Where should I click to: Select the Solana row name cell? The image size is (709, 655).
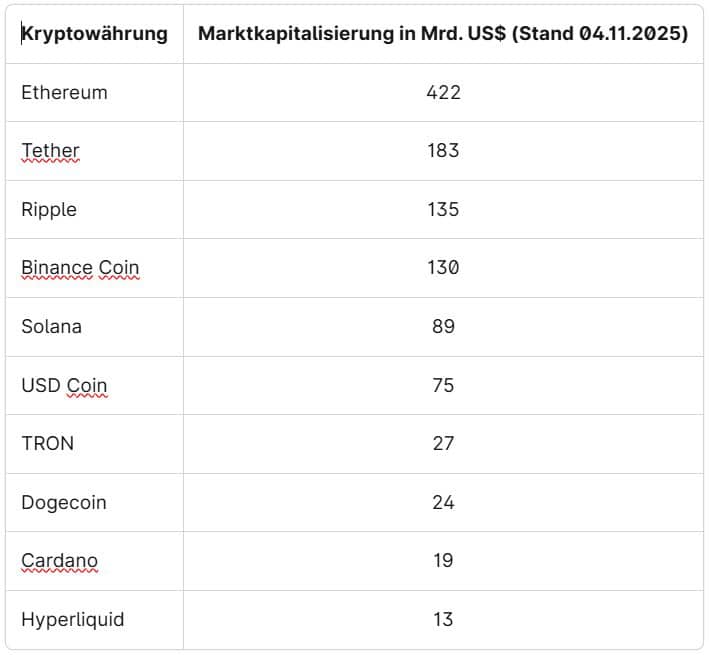tap(51, 326)
